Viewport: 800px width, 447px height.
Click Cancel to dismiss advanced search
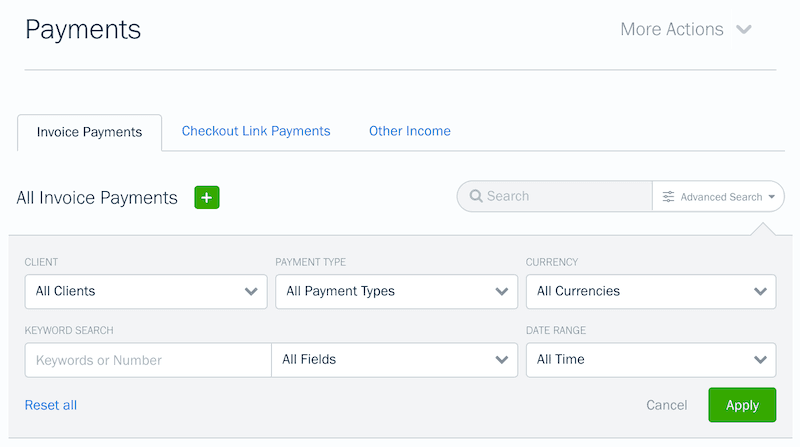point(666,405)
